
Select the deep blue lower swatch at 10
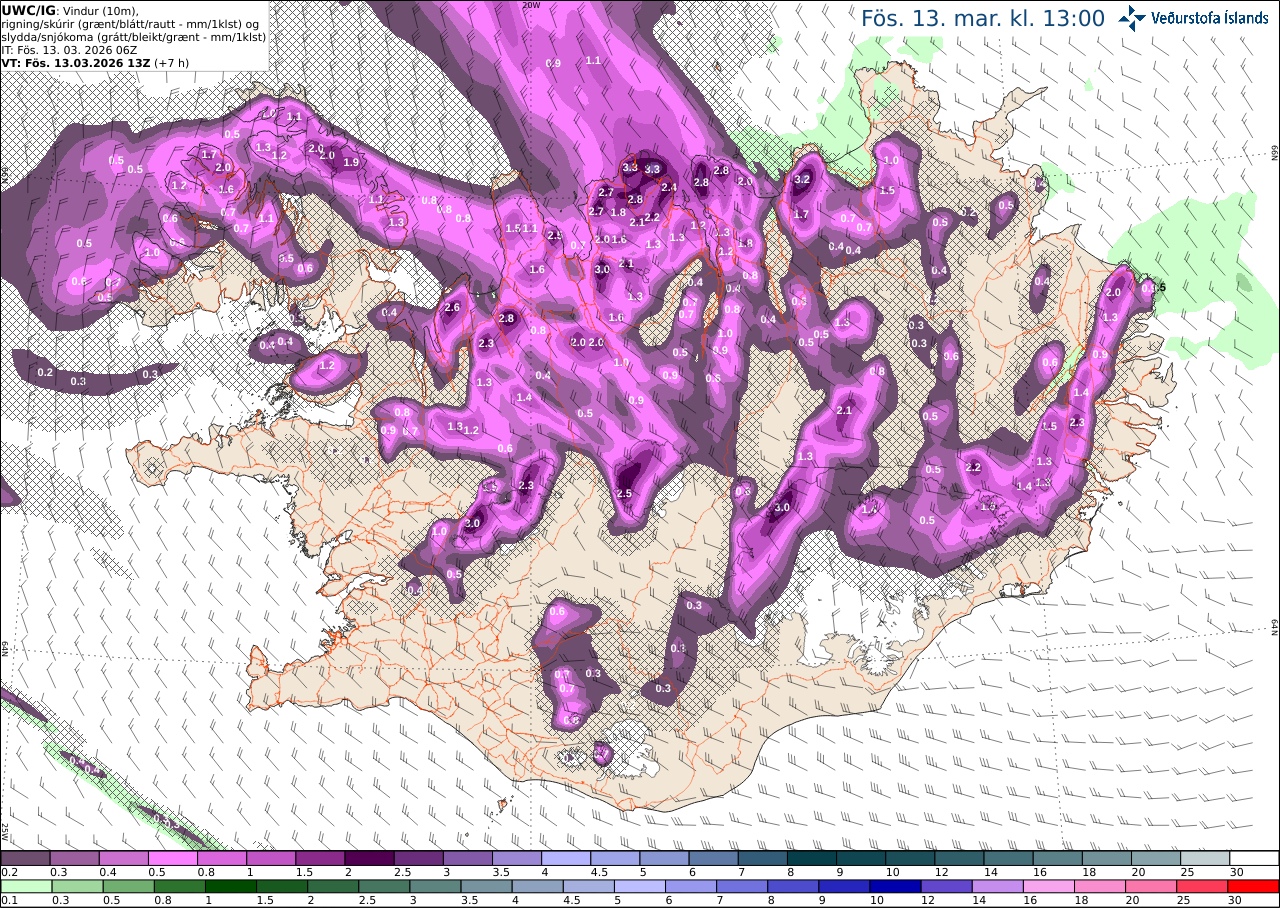coord(896,886)
